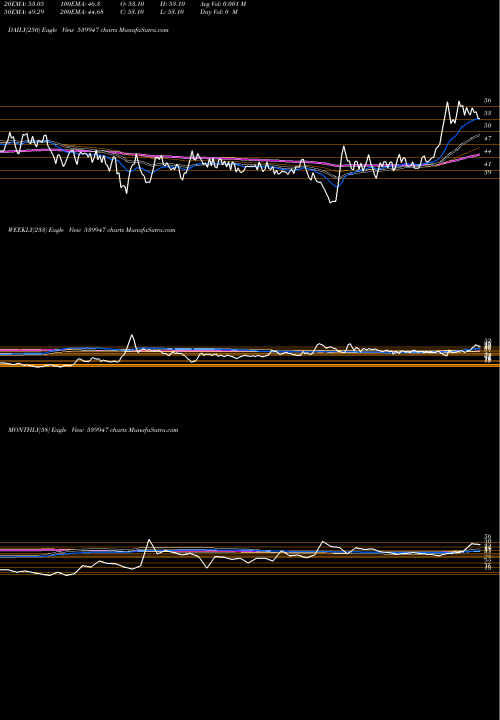This screenshot has height=720, width=500.
Task: Select the 200EMA value readout
Action: click(x=83, y=12)
